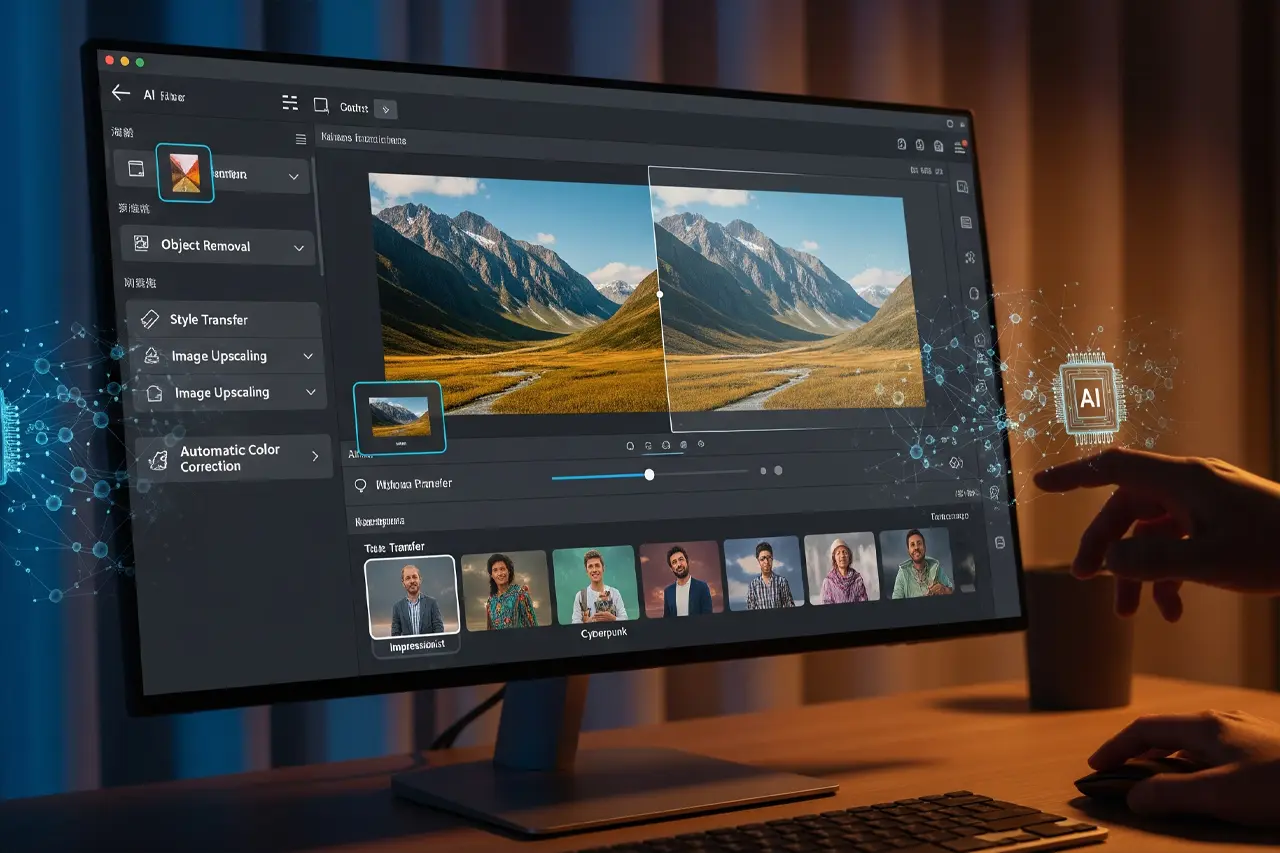This screenshot has width=1280, height=853.
Task: Open the Automatic Color Correction tool
Action: click(230, 457)
